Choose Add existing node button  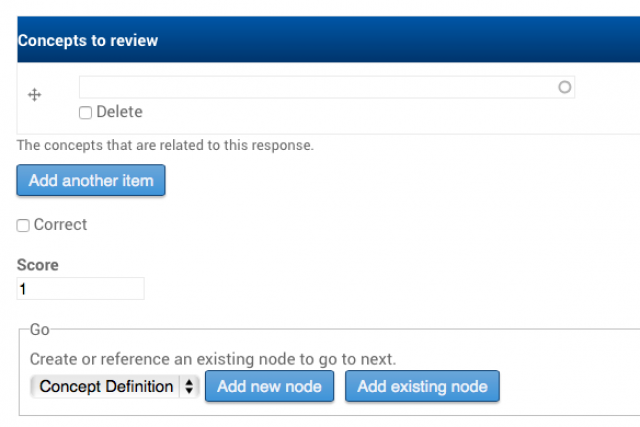click(422, 386)
